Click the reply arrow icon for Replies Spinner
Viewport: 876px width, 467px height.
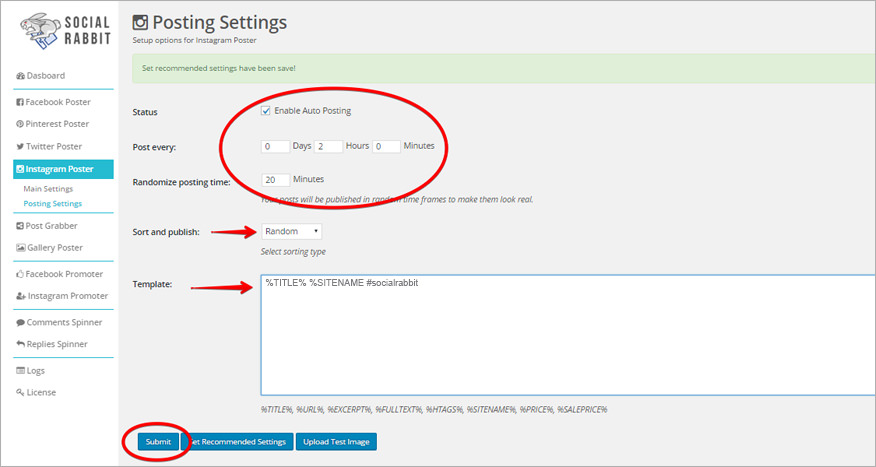coord(20,344)
